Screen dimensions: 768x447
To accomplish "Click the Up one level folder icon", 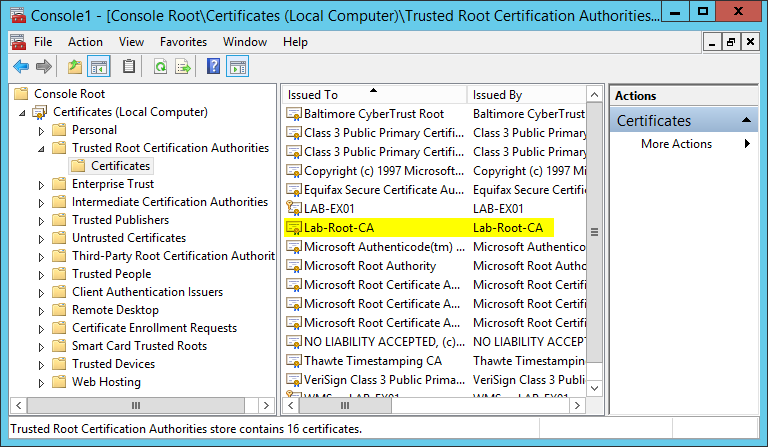I will pyautogui.click(x=75, y=66).
